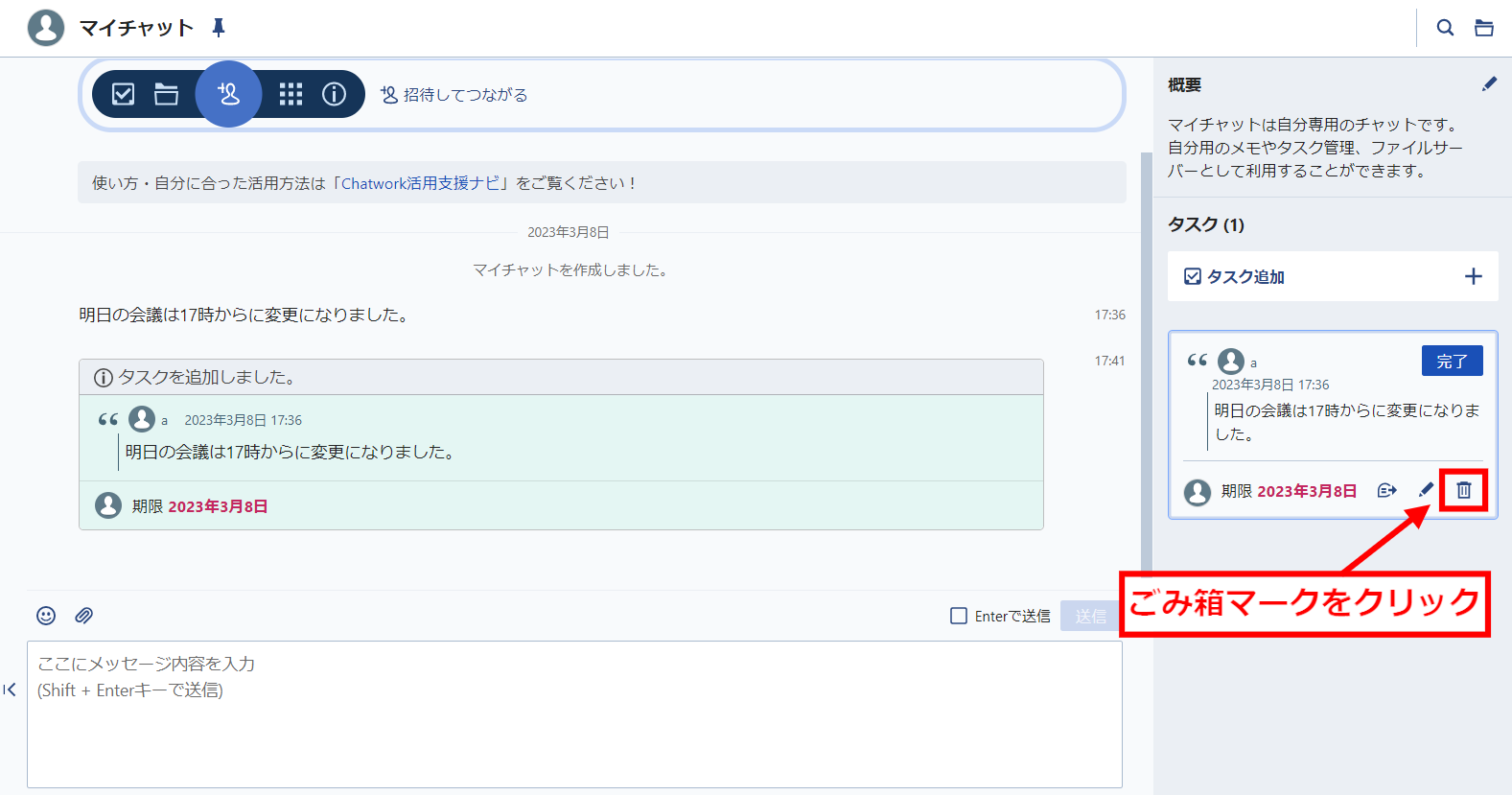Click the 2023年3月8日 date separator

569,232
